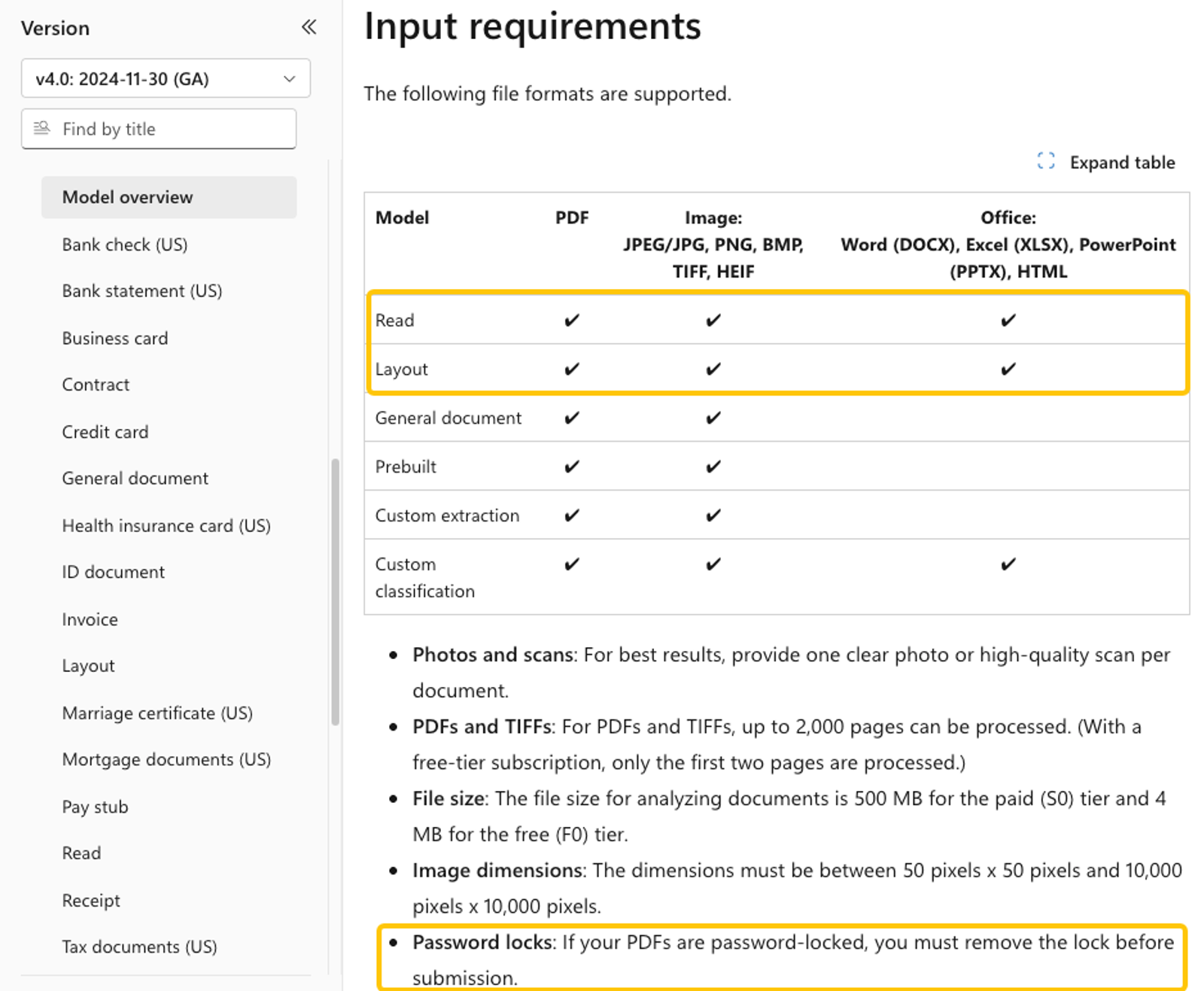Viewport: 1204px width, 991px height.
Task: Click the PDFs and TIFFs bullet text
Action: point(777,745)
